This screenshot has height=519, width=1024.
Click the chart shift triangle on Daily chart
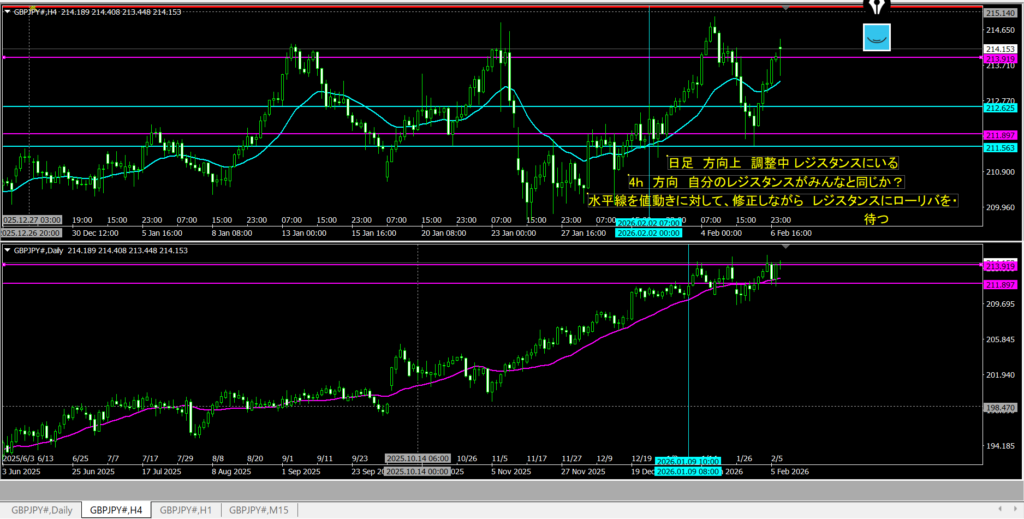pyautogui.click(x=786, y=246)
